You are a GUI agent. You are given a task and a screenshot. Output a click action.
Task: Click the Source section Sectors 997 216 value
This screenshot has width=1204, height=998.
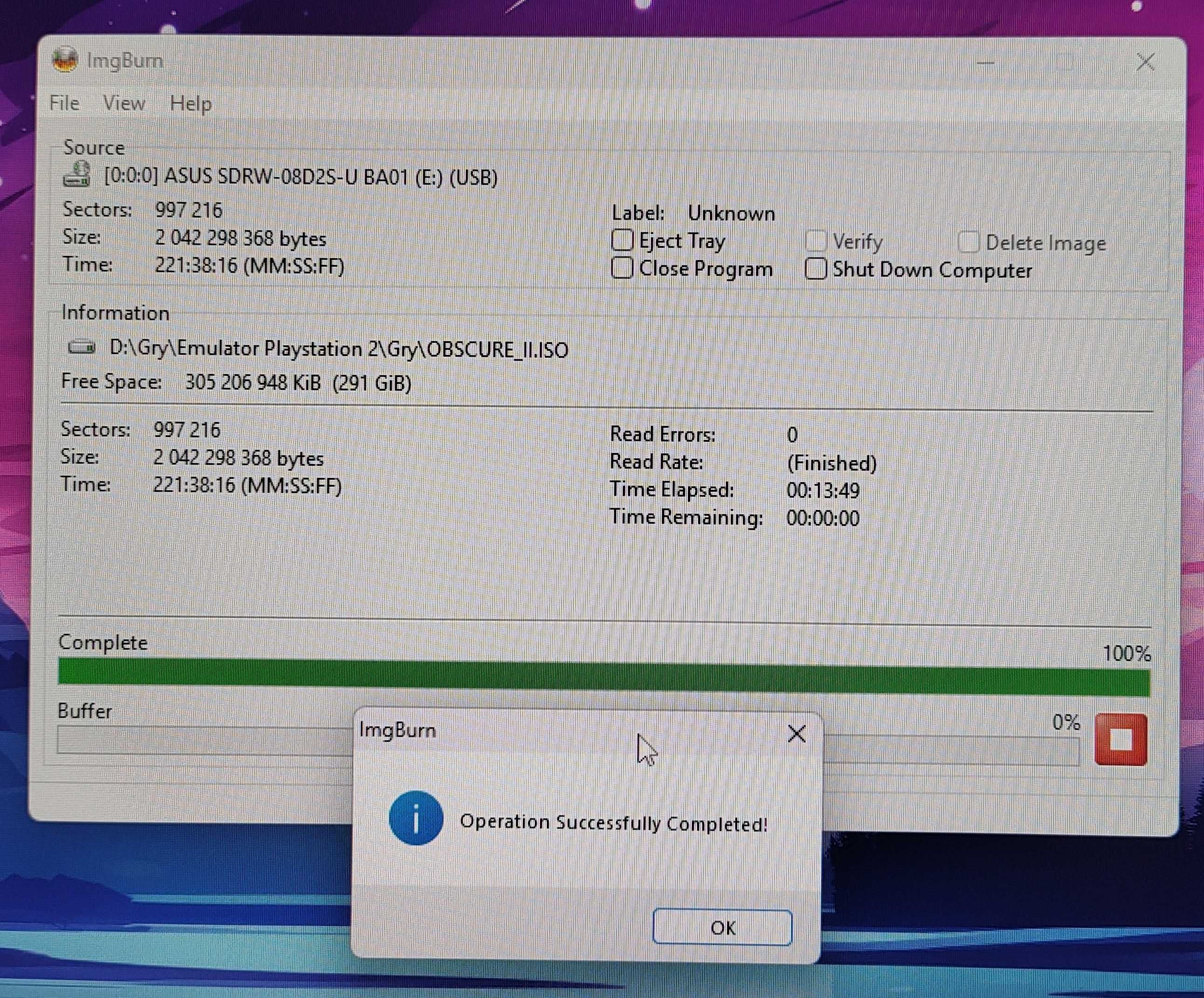[x=189, y=210]
